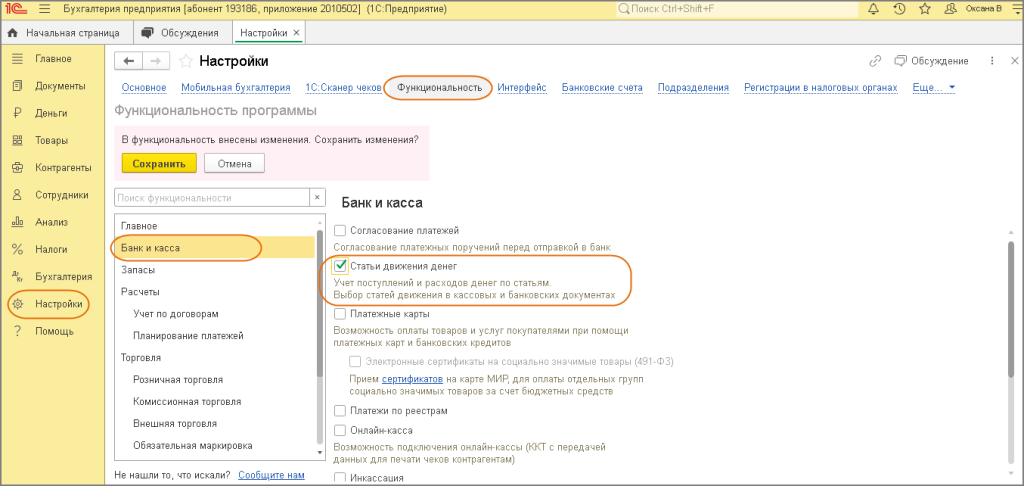This screenshot has width=1024, height=486.
Task: Open Документы section in sidebar
Action: (51, 86)
